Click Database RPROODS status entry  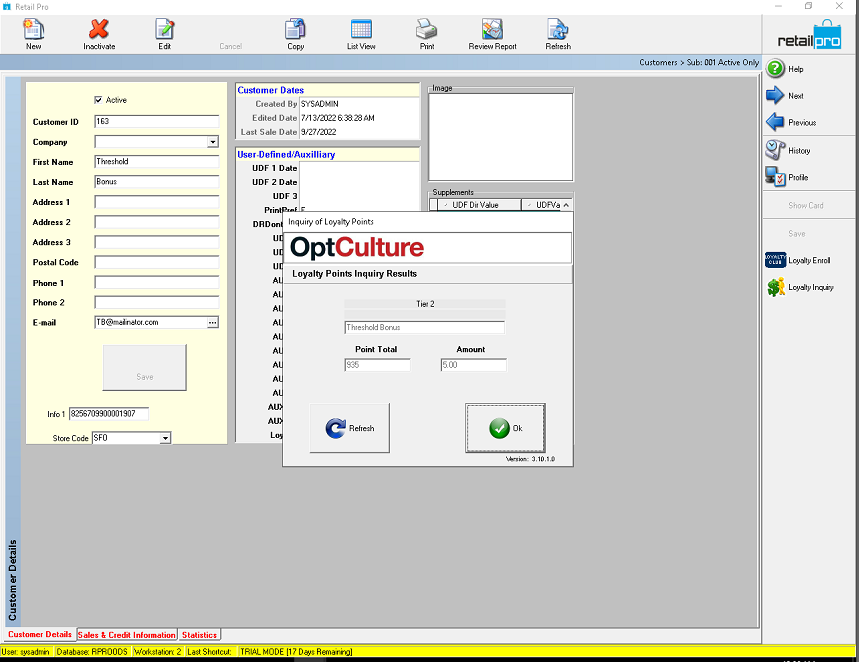pyautogui.click(x=92, y=652)
